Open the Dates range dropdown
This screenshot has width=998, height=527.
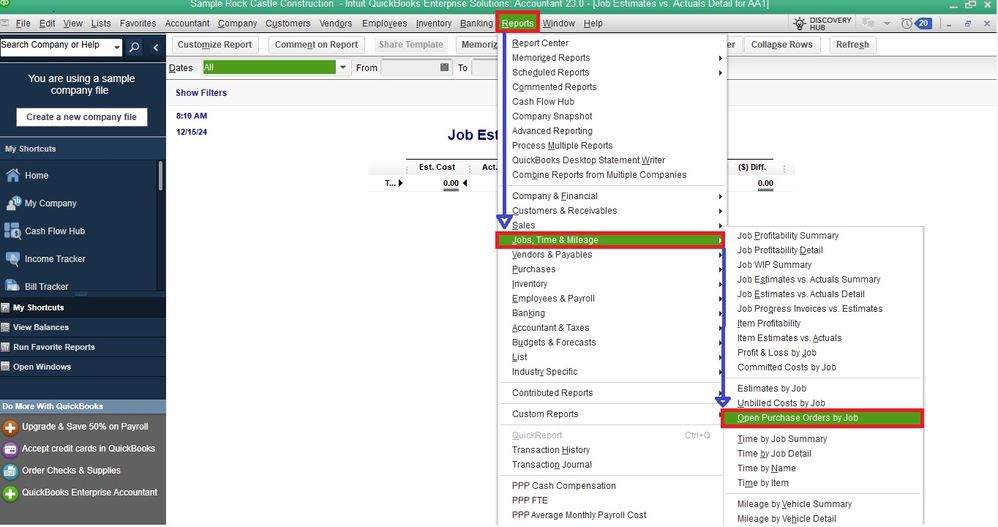[x=343, y=67]
